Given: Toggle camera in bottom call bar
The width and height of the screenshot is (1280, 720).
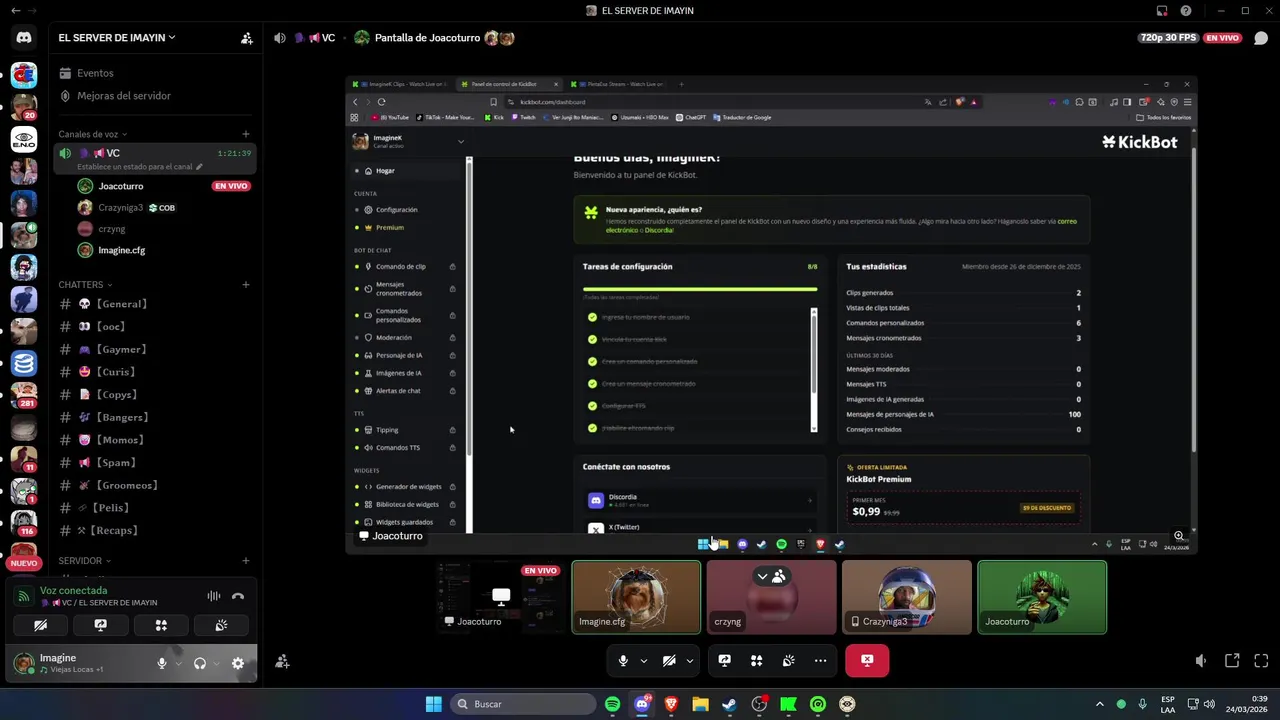Looking at the screenshot, I should (669, 660).
